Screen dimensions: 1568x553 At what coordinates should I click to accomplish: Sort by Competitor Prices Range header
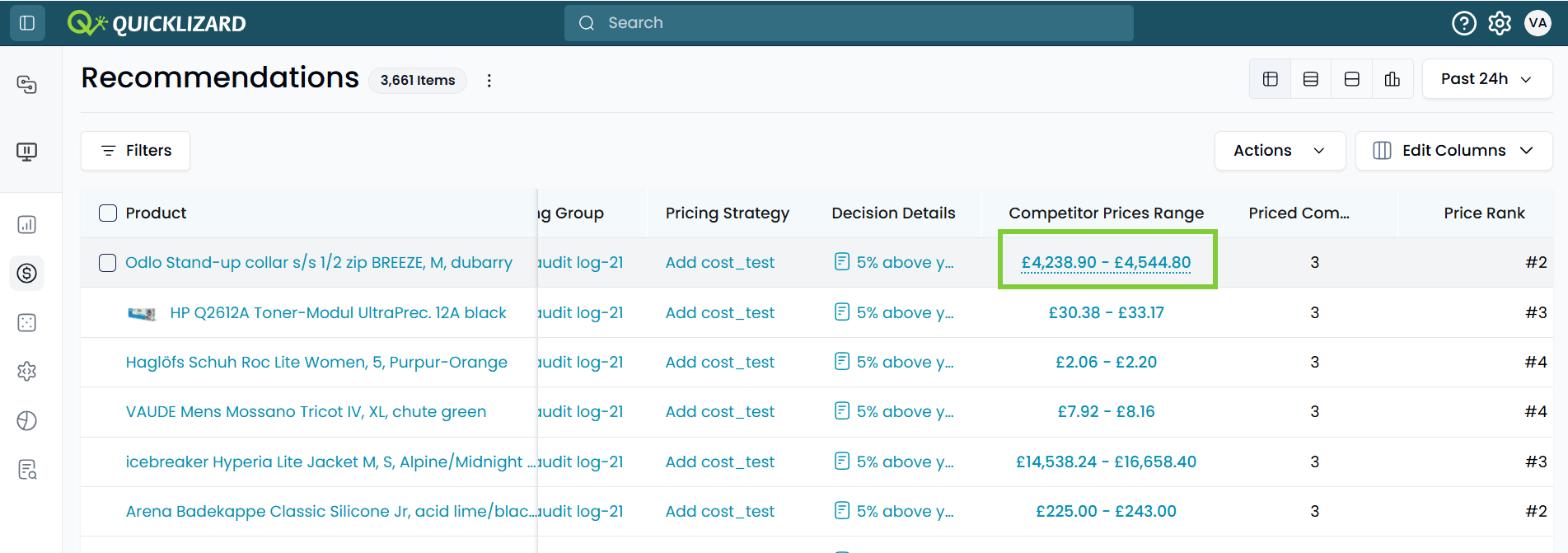[1106, 213]
